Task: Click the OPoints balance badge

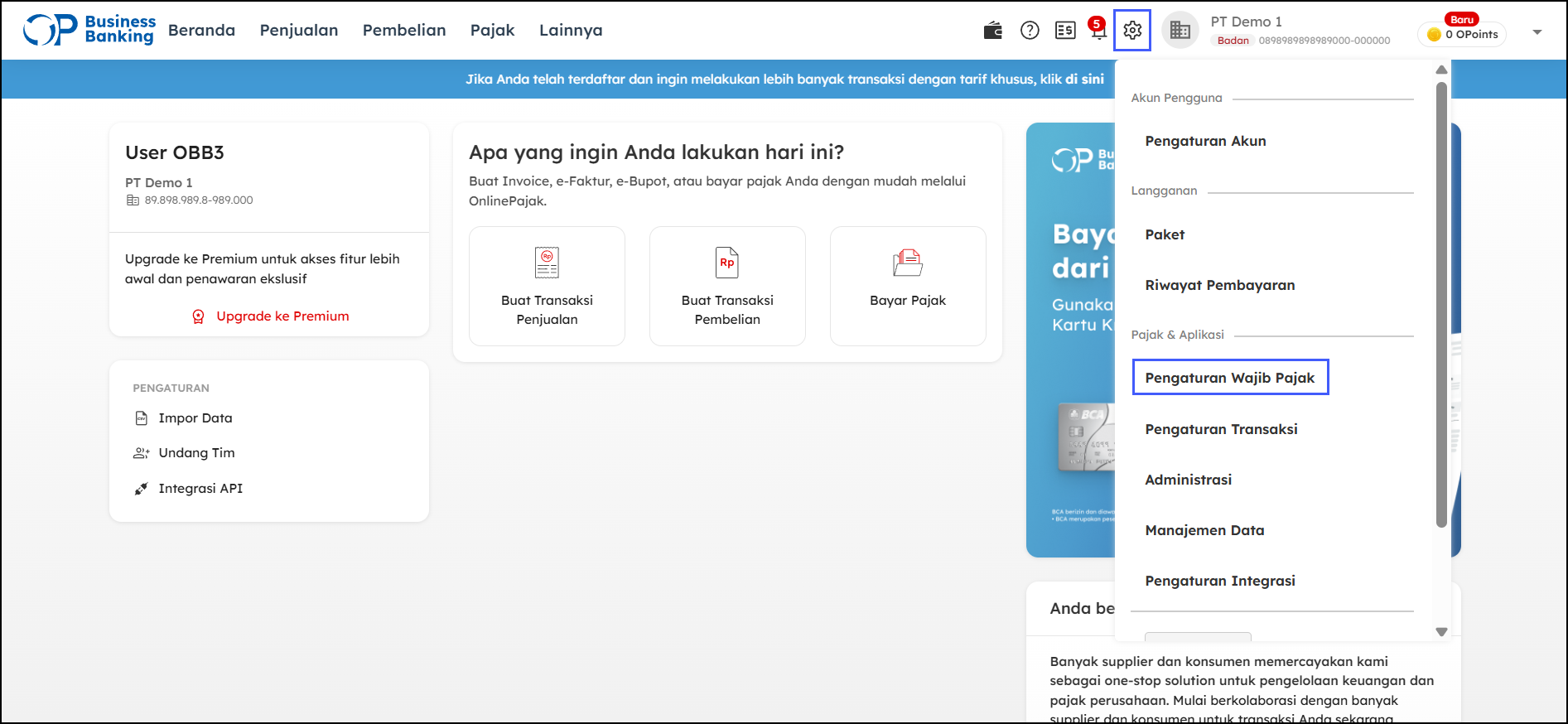Action: point(1463,35)
